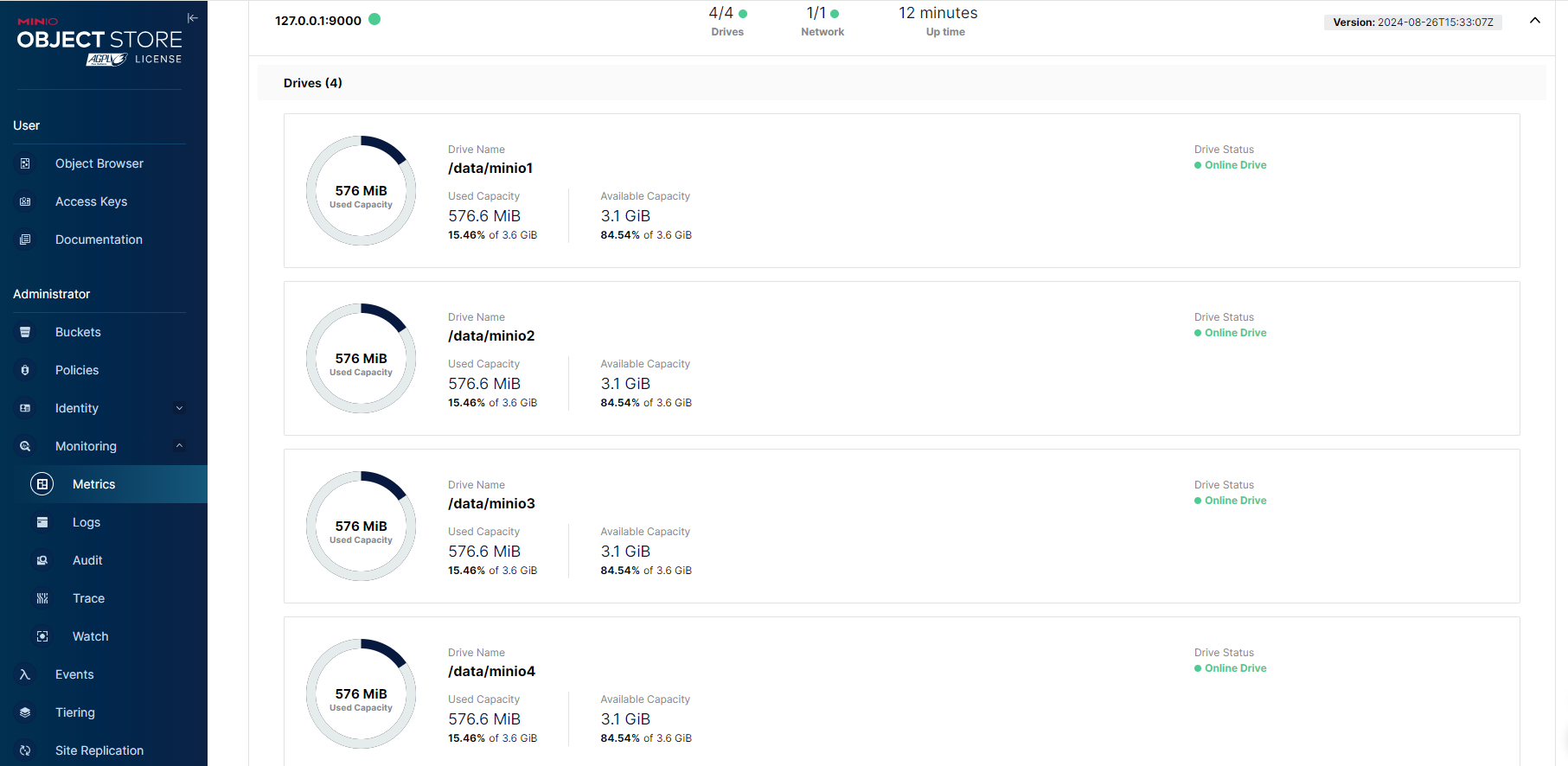Click the Watch icon in sidebar
This screenshot has height=766, width=1568.
(x=42, y=636)
